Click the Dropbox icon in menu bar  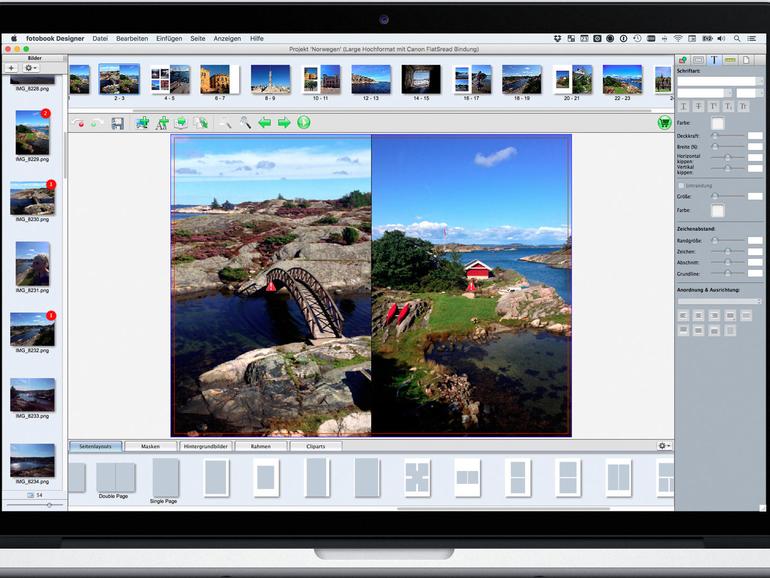(557, 38)
